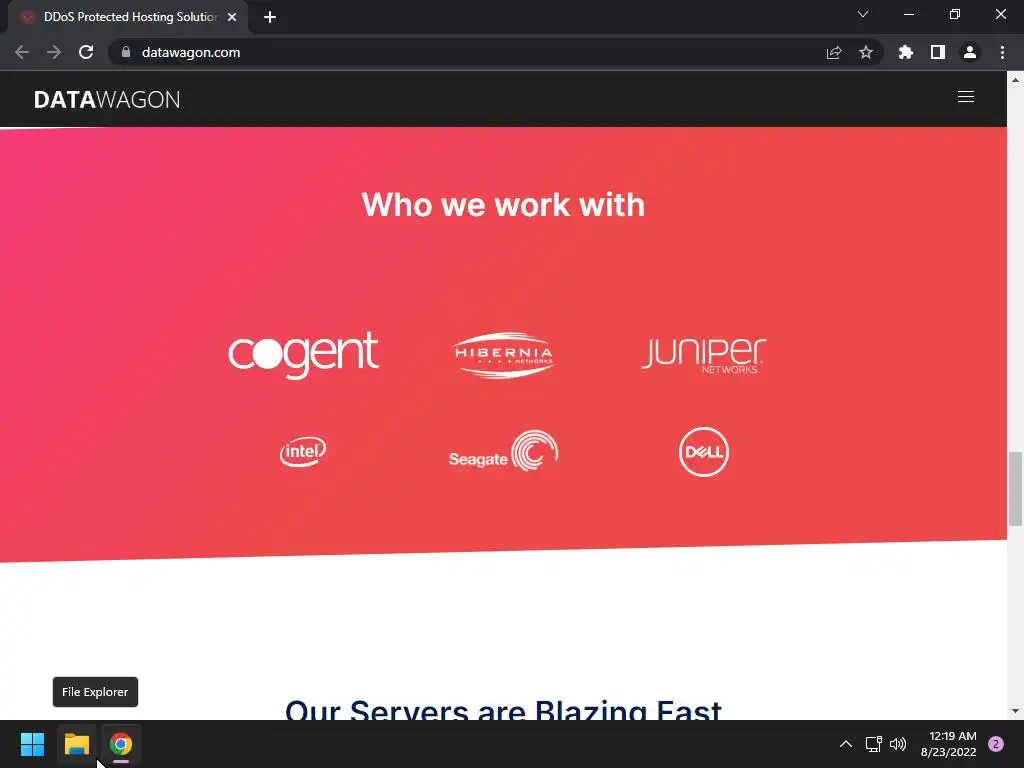
Task: Open the Chrome profile menu
Action: (x=970, y=52)
